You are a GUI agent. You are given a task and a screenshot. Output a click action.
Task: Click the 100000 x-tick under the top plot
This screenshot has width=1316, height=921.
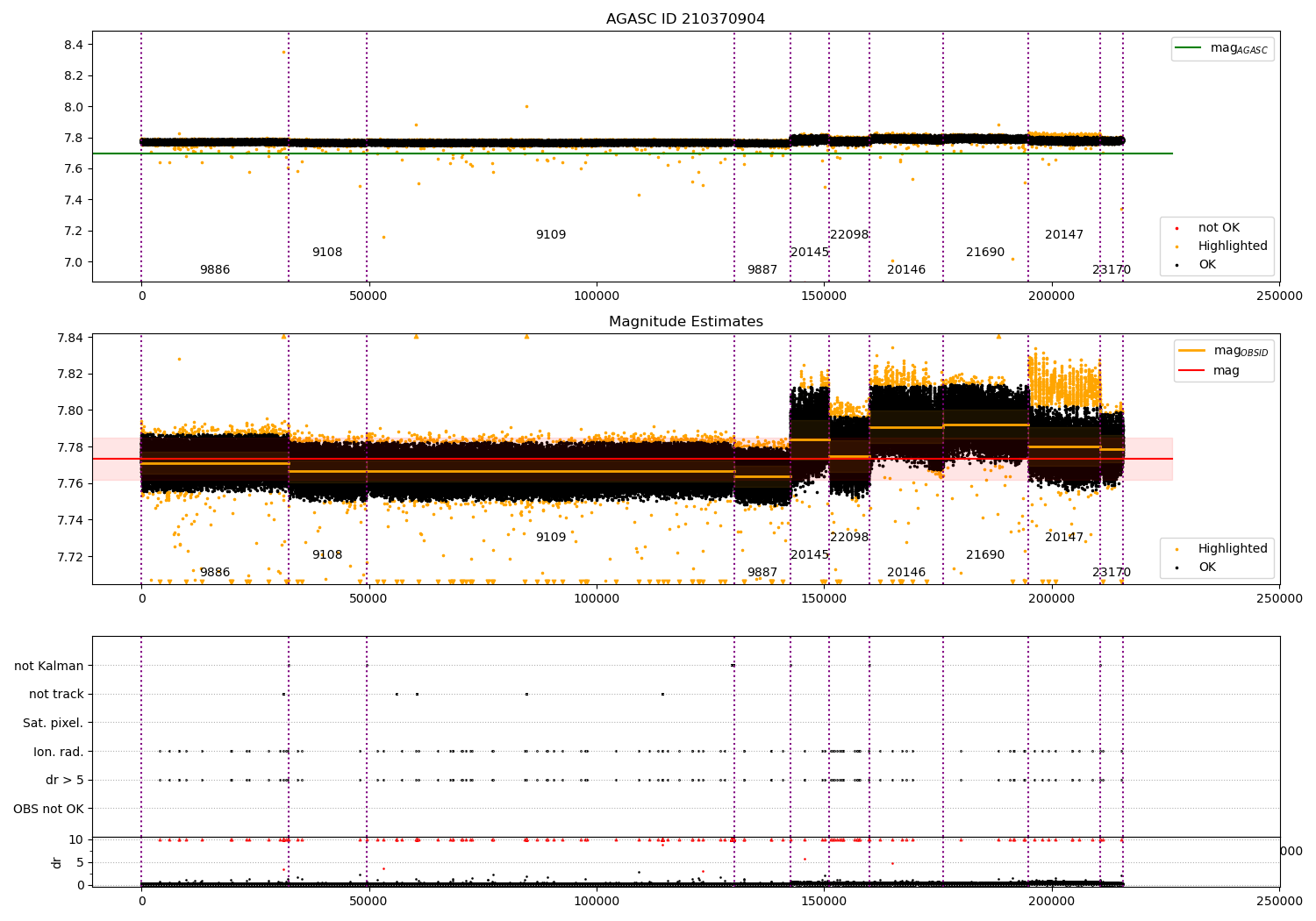(x=597, y=296)
